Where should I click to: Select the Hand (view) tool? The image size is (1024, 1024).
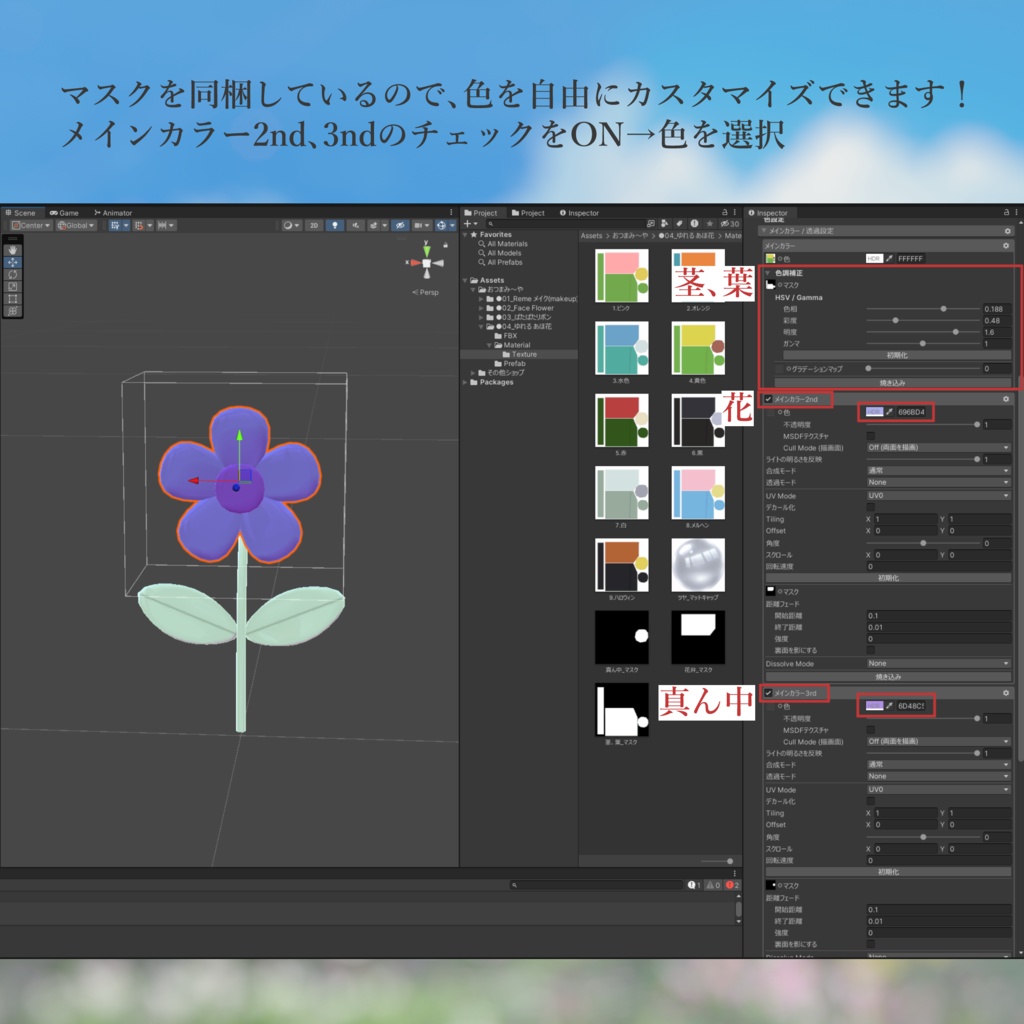pos(12,250)
